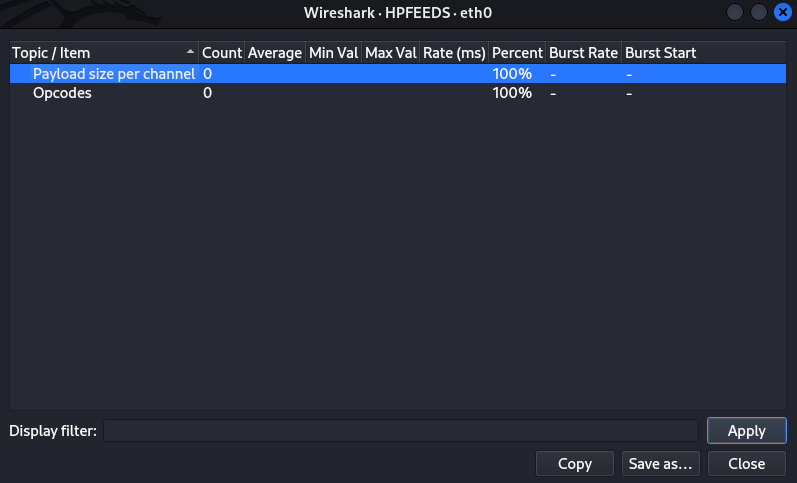Click the minimize window icon

coord(735,13)
